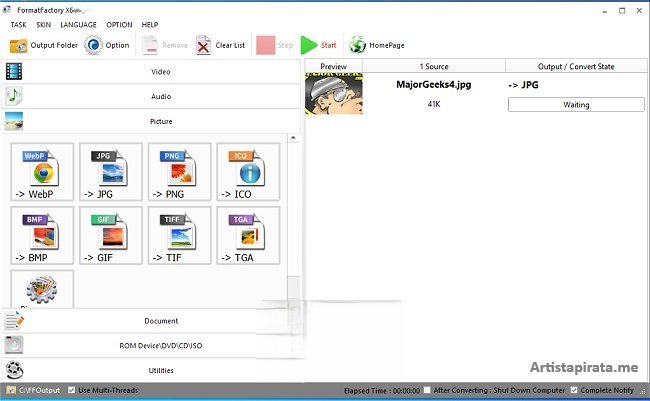Toggle the Use Multi-Threads checkbox
650x401 pixels.
tap(72, 390)
